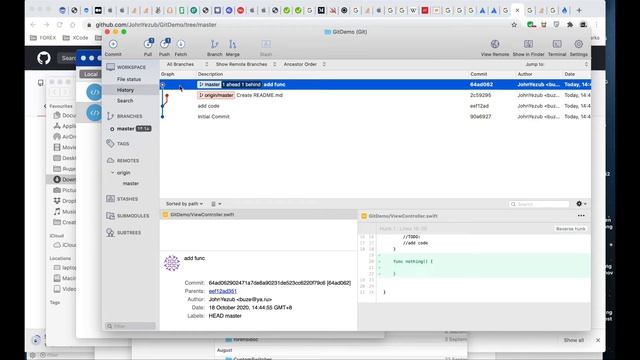Open Terminal from Sourcetree toolbar
This screenshot has height=360, width=640.
[557, 44]
